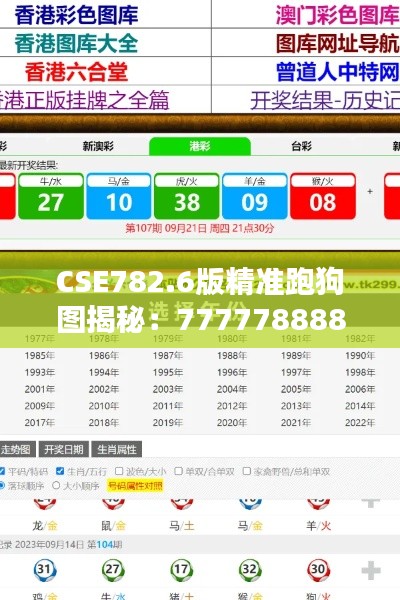The image size is (400, 600).
Task: Select year 2004年
Action: click(232, 389)
